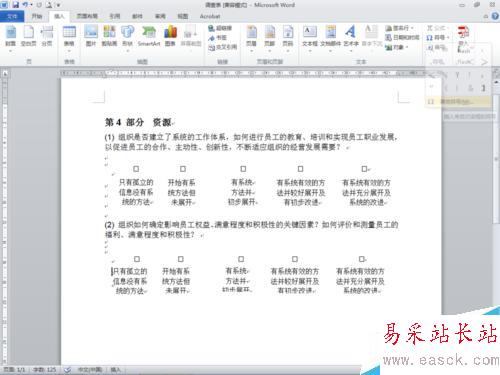This screenshot has height=375, width=500.
Task: Check question (1) box above 有系统方法并初步展开
Action: pyautogui.click(x=243, y=169)
